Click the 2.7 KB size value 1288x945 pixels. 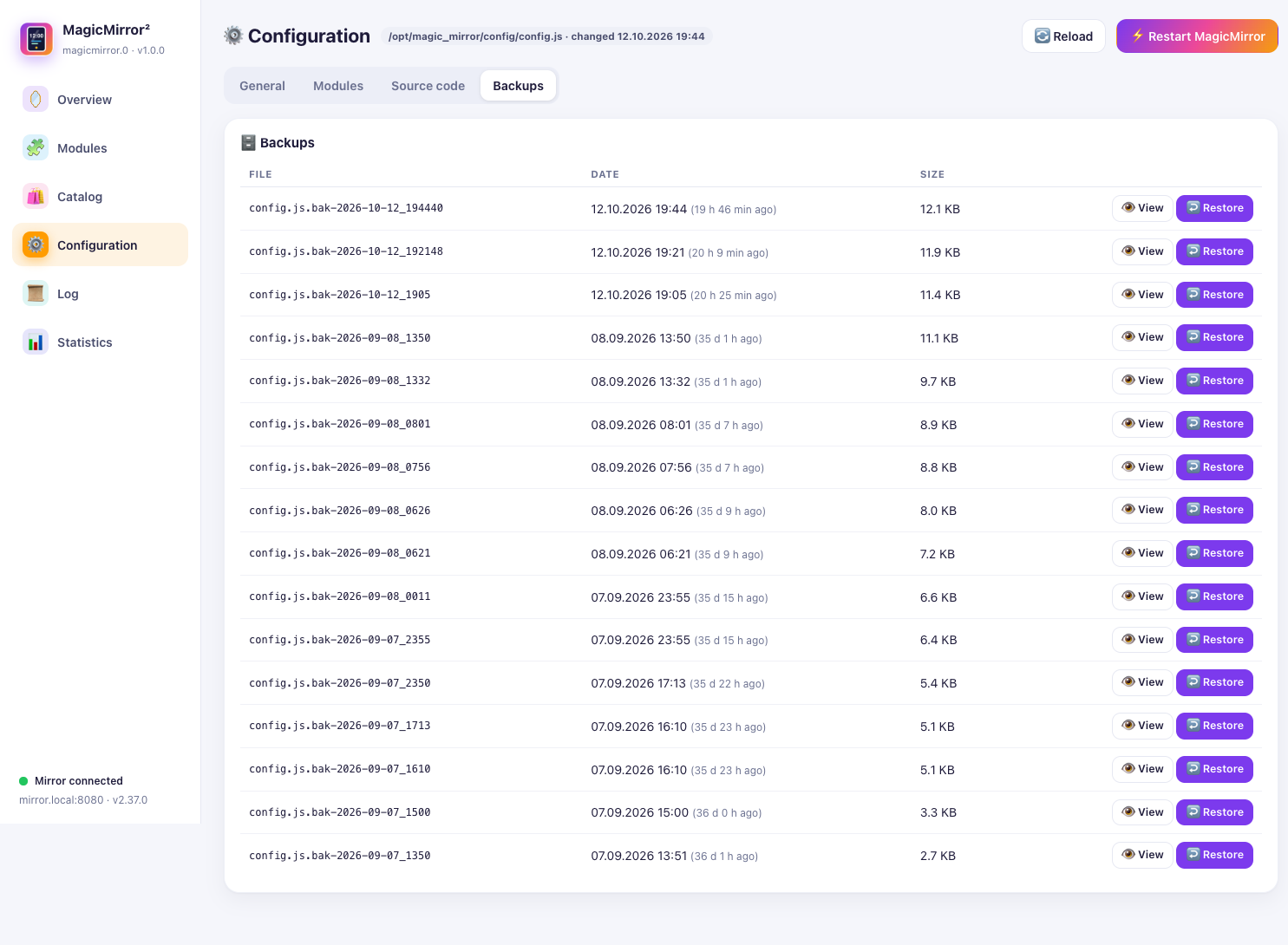[938, 856]
